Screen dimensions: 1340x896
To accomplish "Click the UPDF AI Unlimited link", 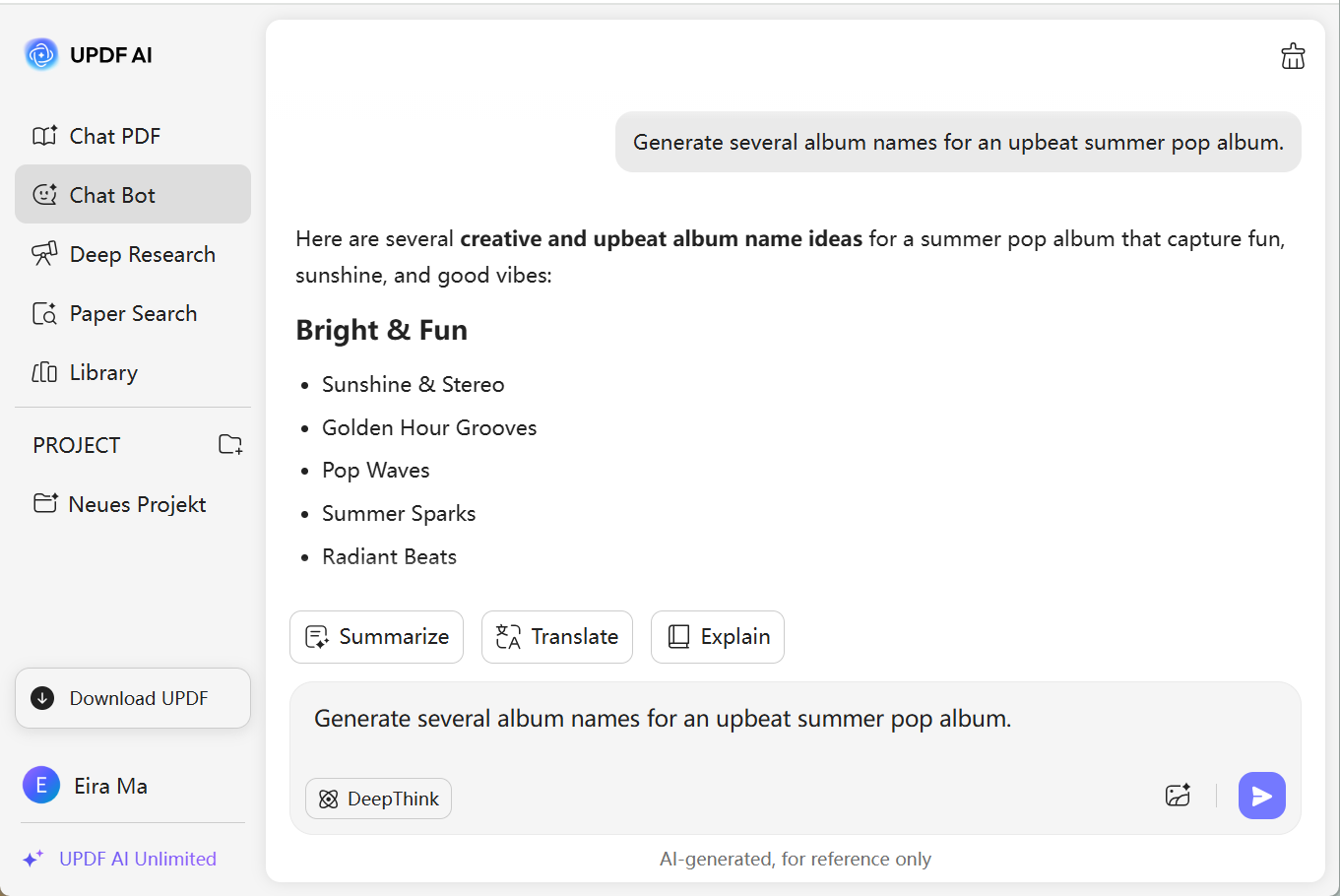I will 138,859.
